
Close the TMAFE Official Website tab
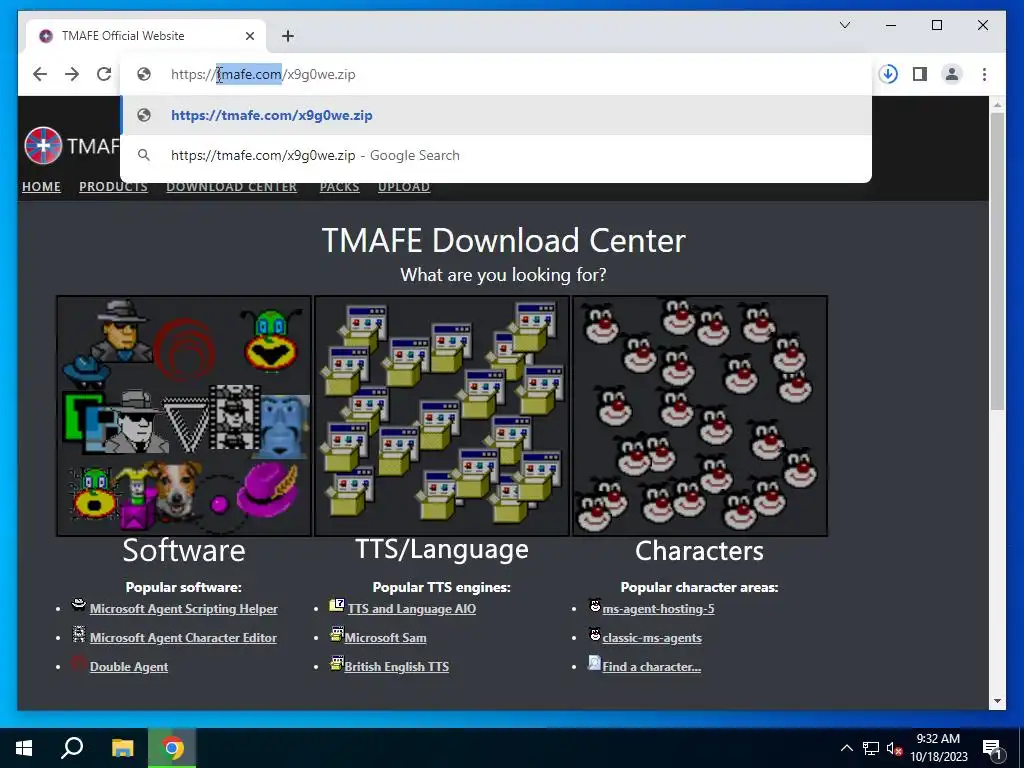249,36
